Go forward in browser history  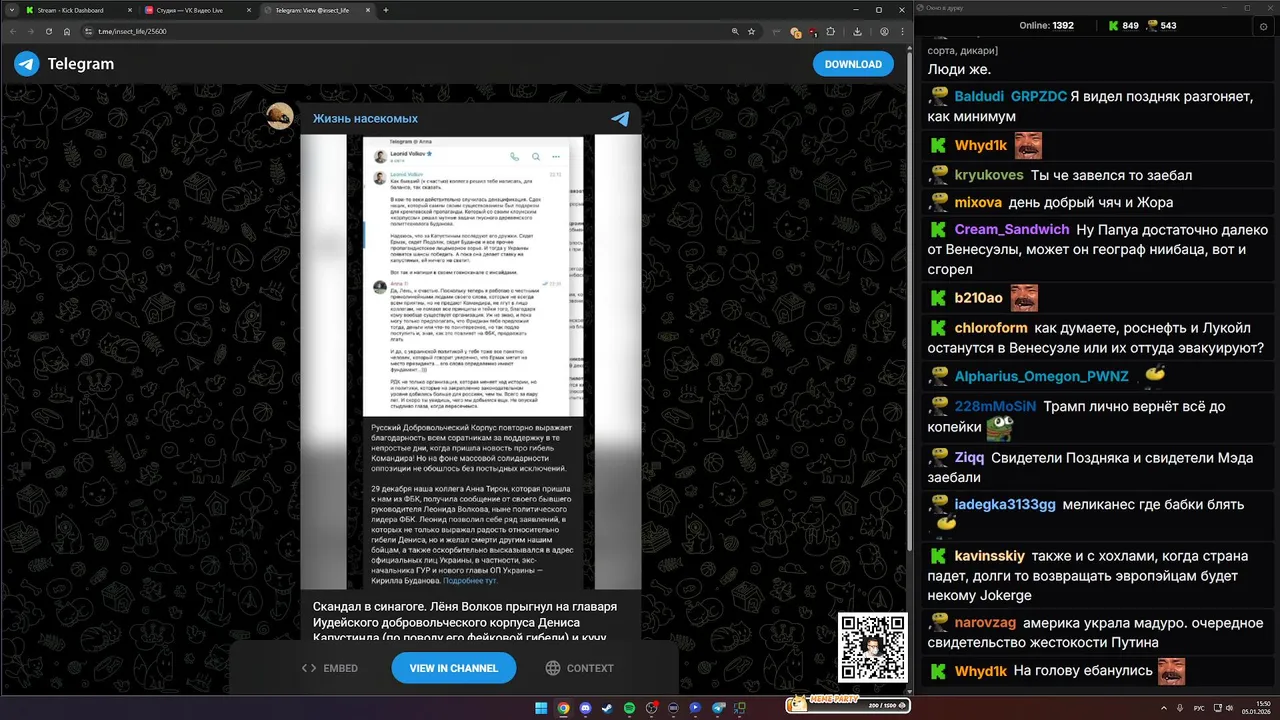(30, 32)
